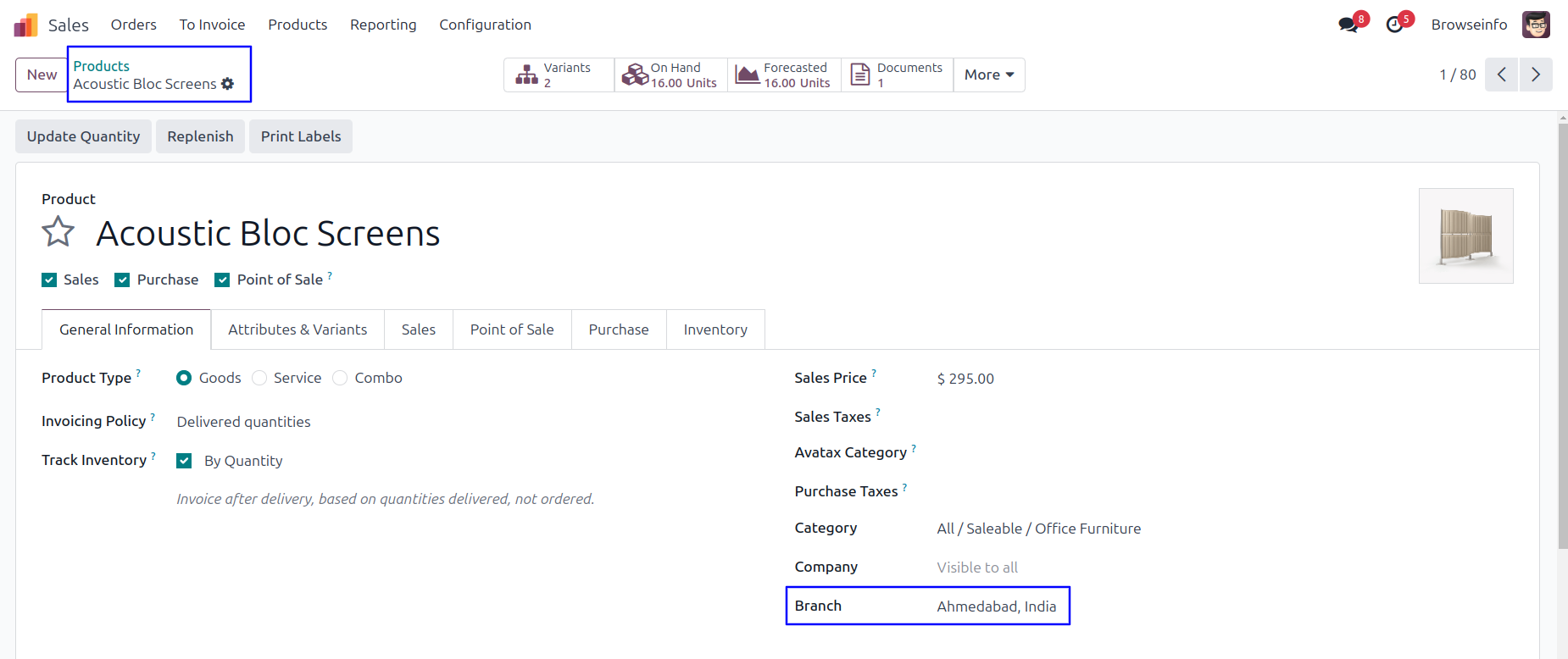Uncheck the Sales checkbox
This screenshot has height=659, width=1568.
(x=49, y=280)
